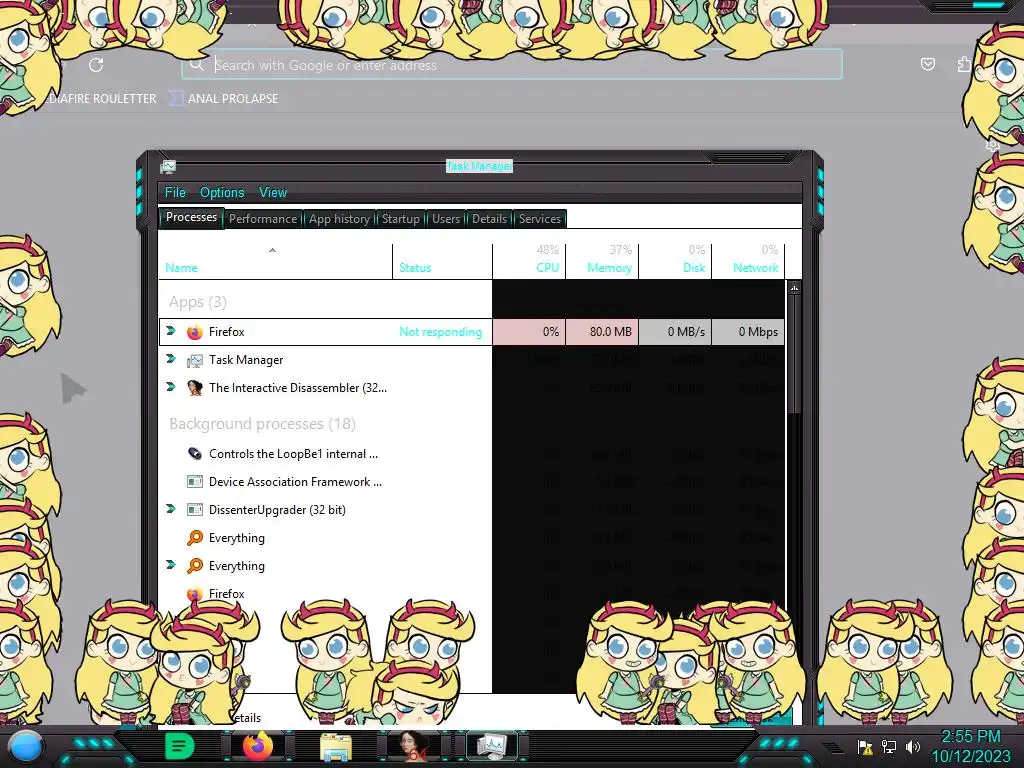
Task: Open the ROULETTER bookmark in Firefox
Action: (98, 99)
